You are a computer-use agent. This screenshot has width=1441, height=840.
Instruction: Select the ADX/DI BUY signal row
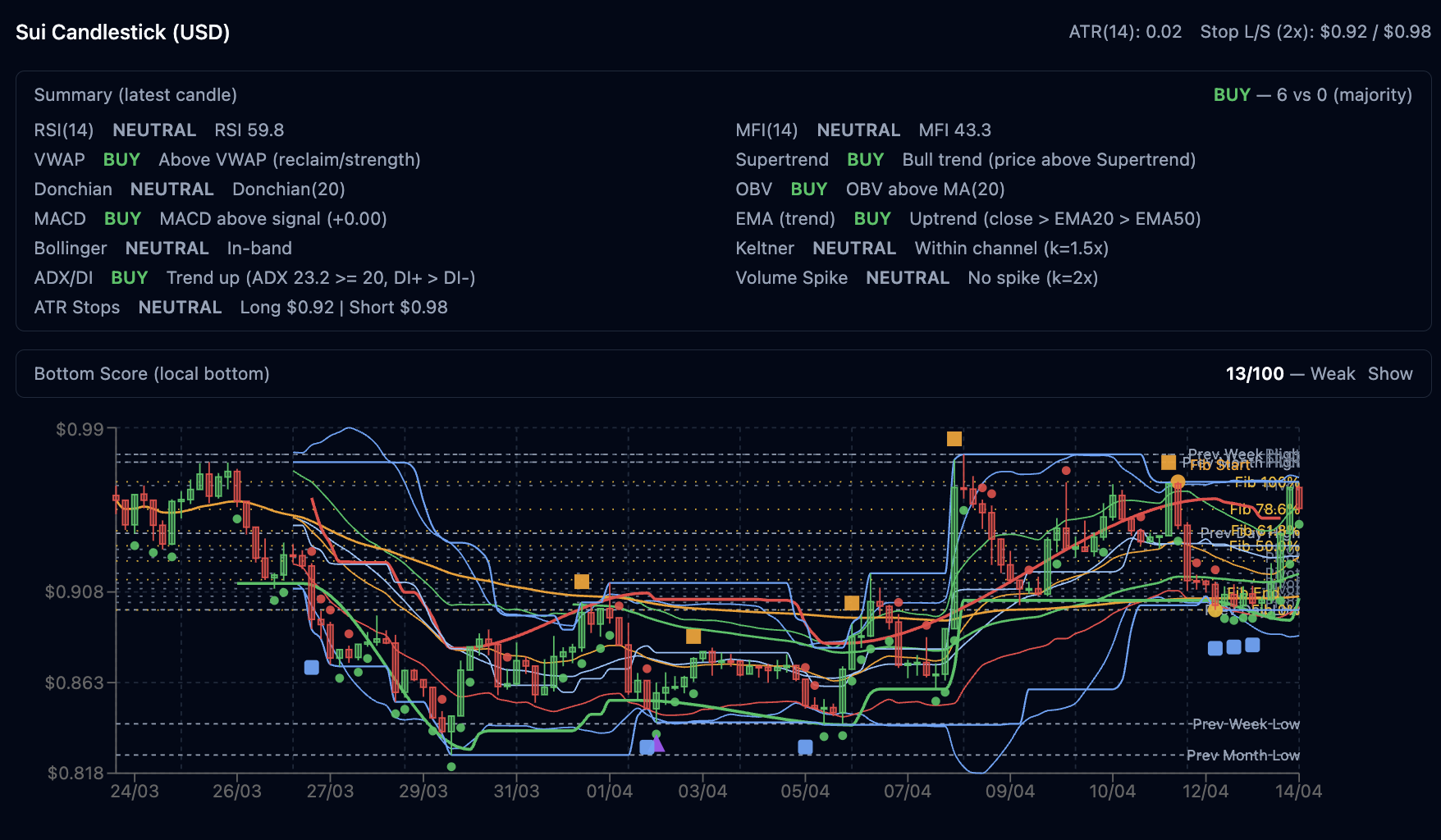pos(254,278)
